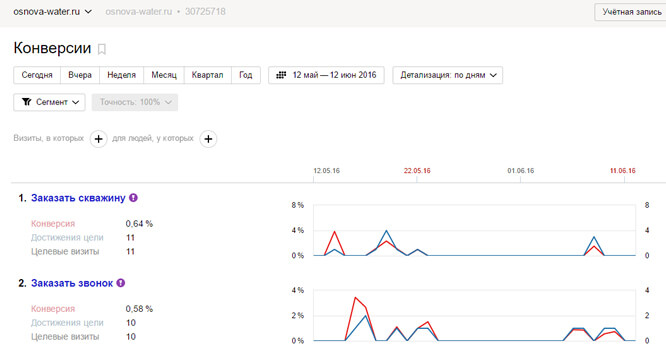The height and width of the screenshot is (360, 666).
Task: Open the calendar icon in the date range
Action: pos(281,75)
